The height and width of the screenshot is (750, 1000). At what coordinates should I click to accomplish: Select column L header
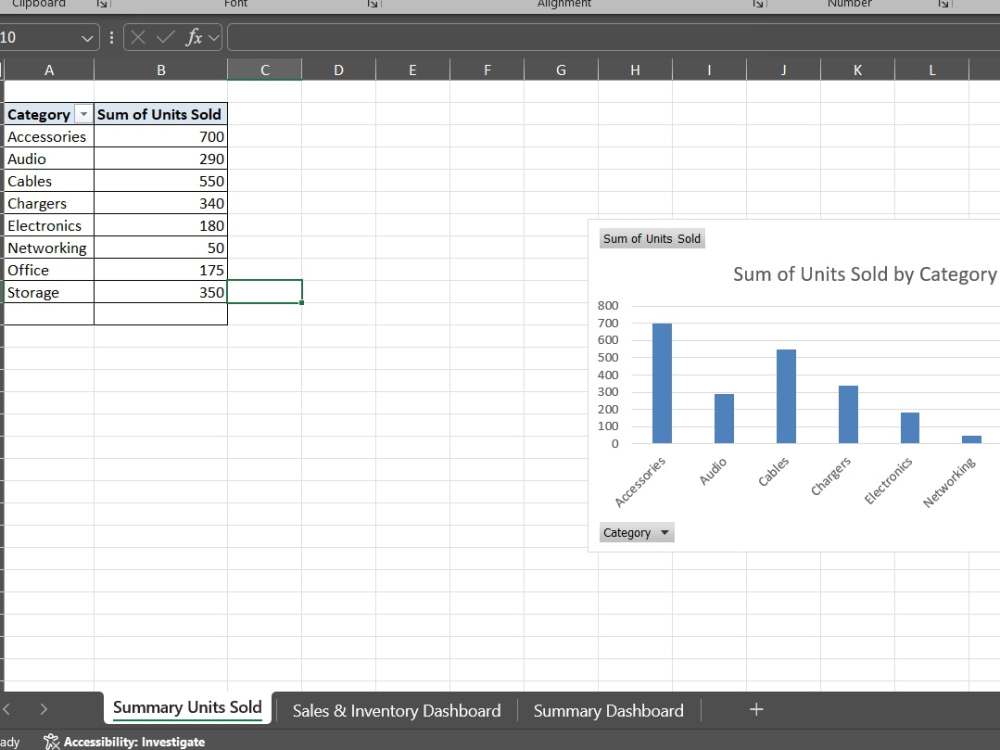pos(932,70)
